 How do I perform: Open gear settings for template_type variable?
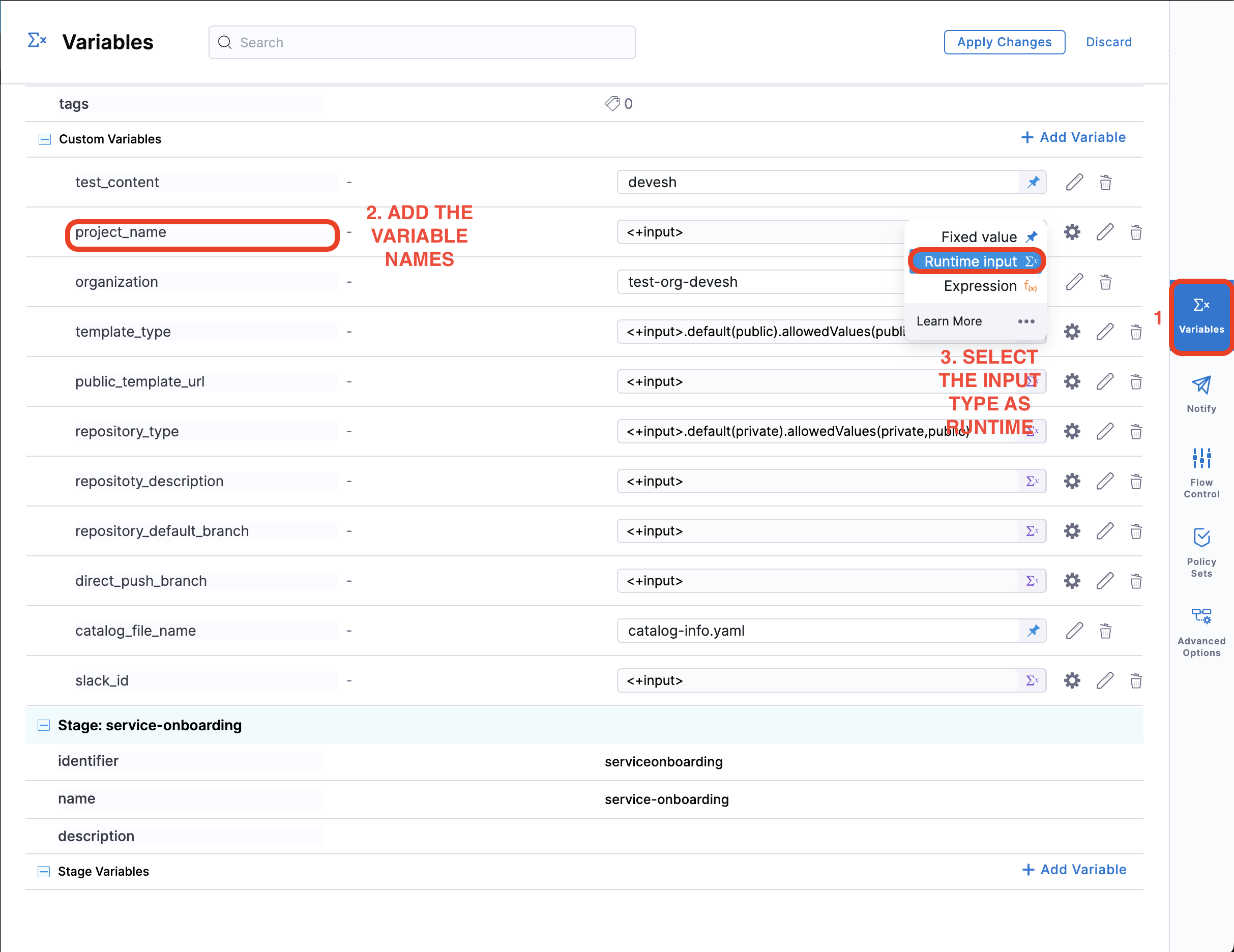(1072, 332)
